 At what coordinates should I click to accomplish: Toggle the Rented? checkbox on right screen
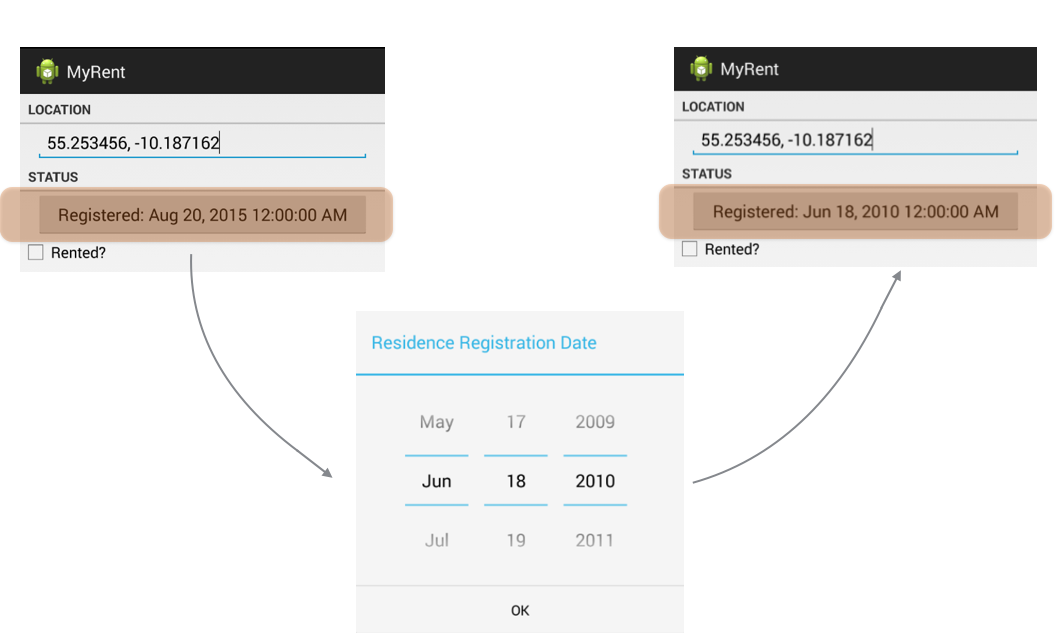[689, 249]
